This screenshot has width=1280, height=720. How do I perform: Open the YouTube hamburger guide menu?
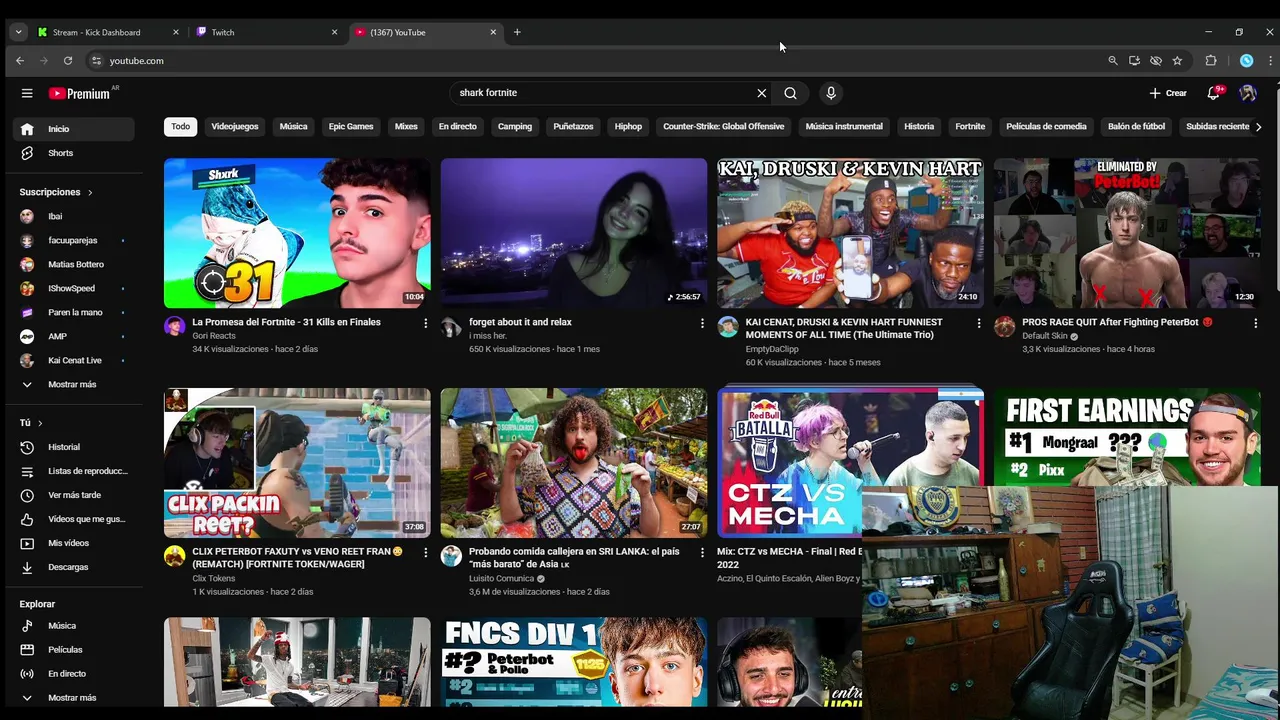[x=27, y=93]
